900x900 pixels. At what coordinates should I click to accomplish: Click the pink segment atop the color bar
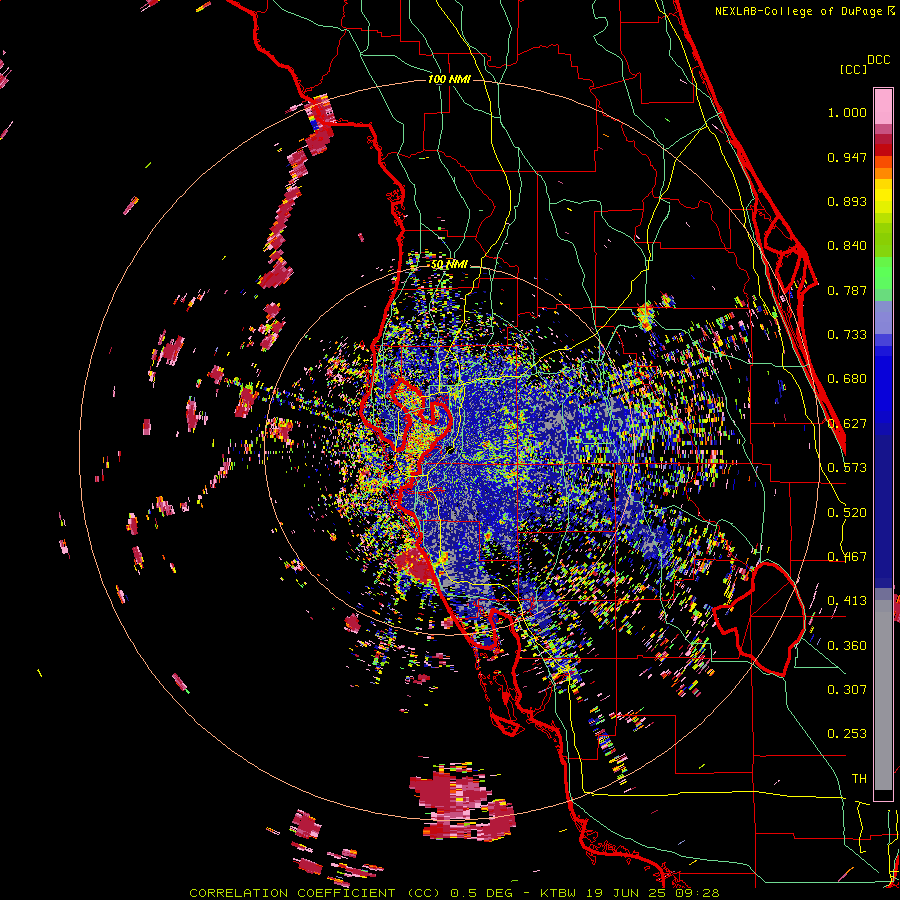tap(883, 107)
